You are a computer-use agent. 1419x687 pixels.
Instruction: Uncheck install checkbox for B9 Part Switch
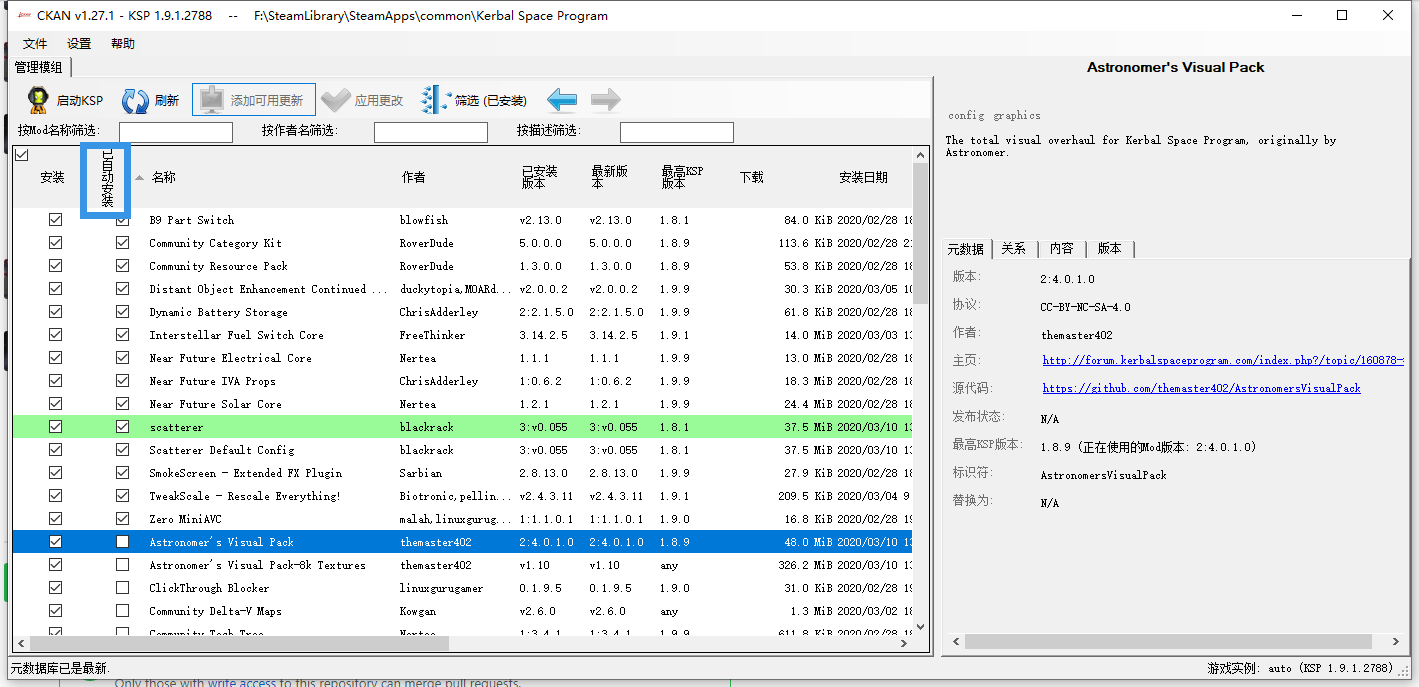click(55, 220)
